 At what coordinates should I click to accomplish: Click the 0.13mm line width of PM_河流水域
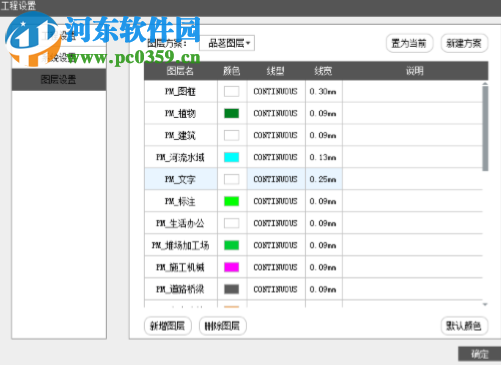pos(323,157)
